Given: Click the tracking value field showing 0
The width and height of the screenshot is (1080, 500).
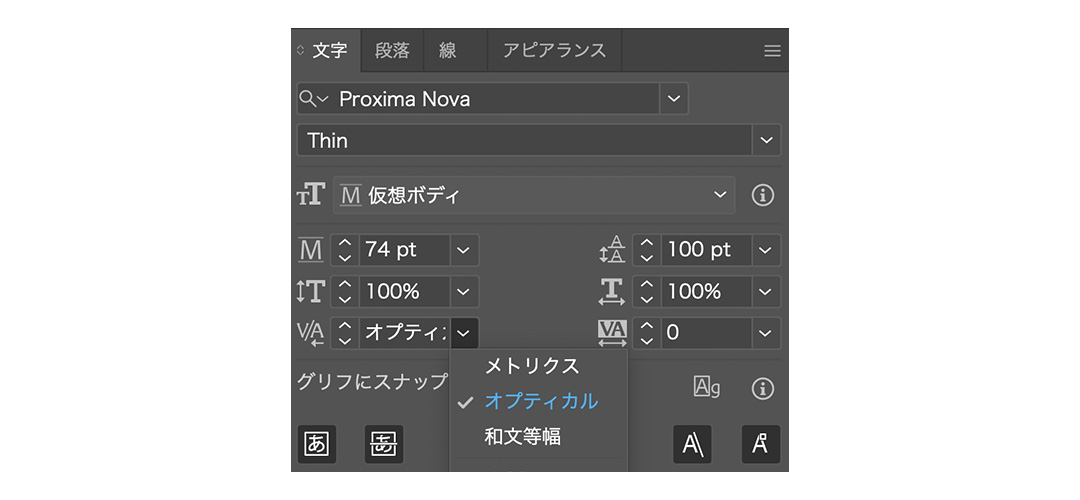Looking at the screenshot, I should 706,333.
